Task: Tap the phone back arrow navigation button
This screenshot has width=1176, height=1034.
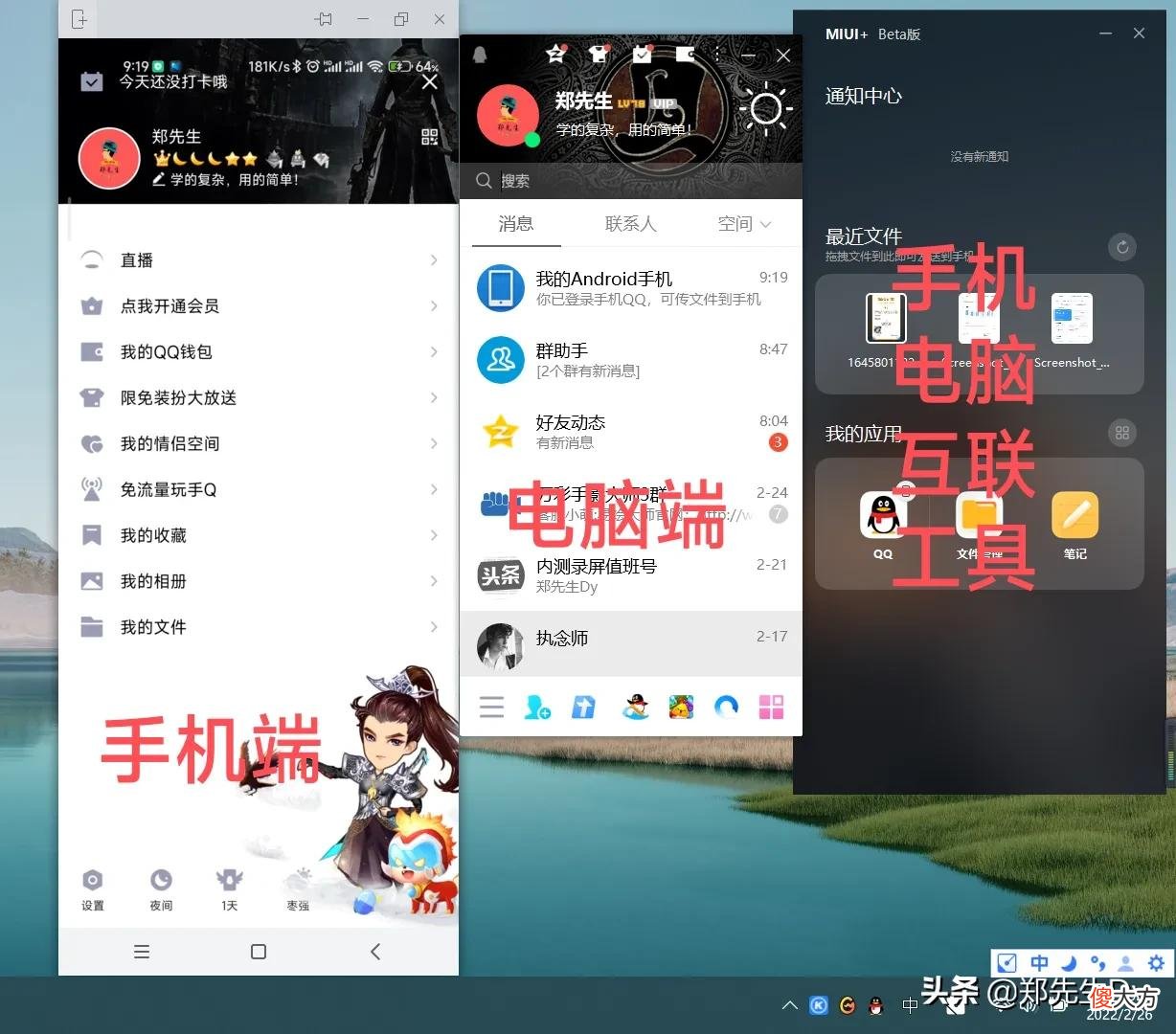Action: 375,952
